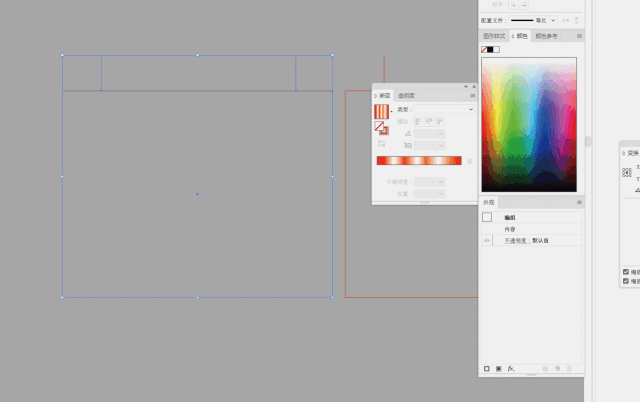Click the 变换 (Transform) panel tab

pyautogui.click(x=631, y=153)
